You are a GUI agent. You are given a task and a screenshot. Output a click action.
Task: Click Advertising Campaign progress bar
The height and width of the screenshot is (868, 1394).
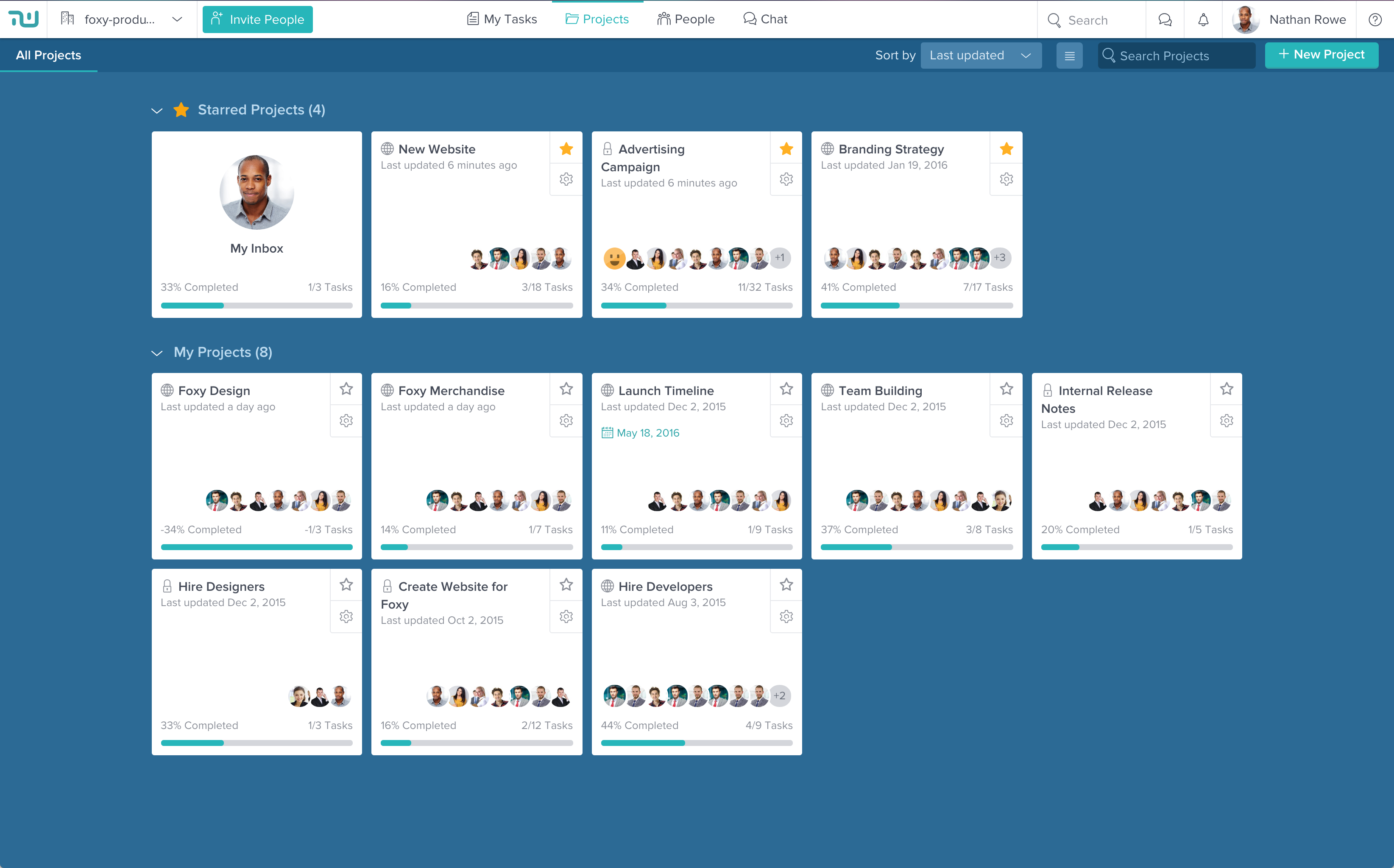click(697, 306)
